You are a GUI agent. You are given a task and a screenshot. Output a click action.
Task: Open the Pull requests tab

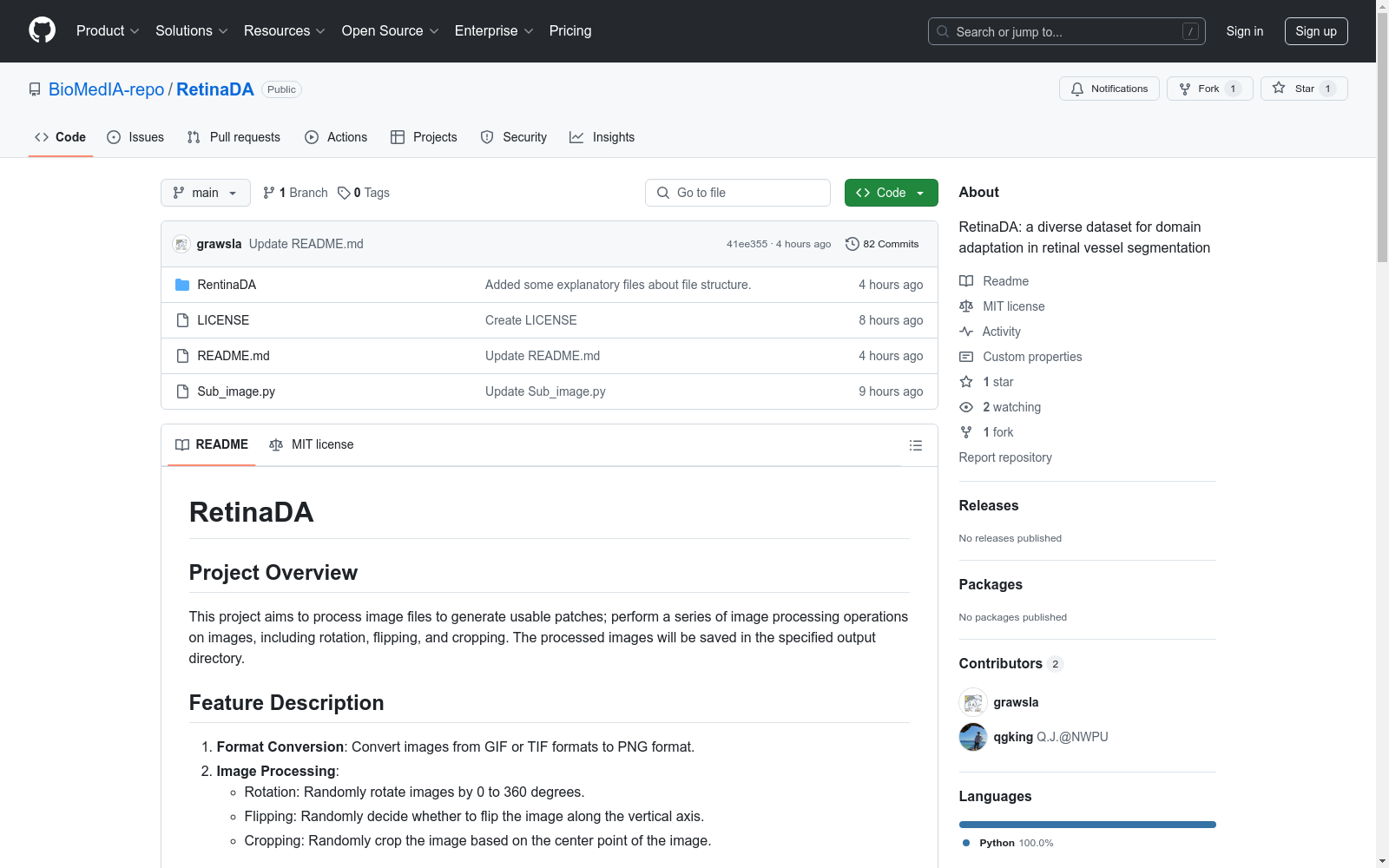tap(234, 137)
